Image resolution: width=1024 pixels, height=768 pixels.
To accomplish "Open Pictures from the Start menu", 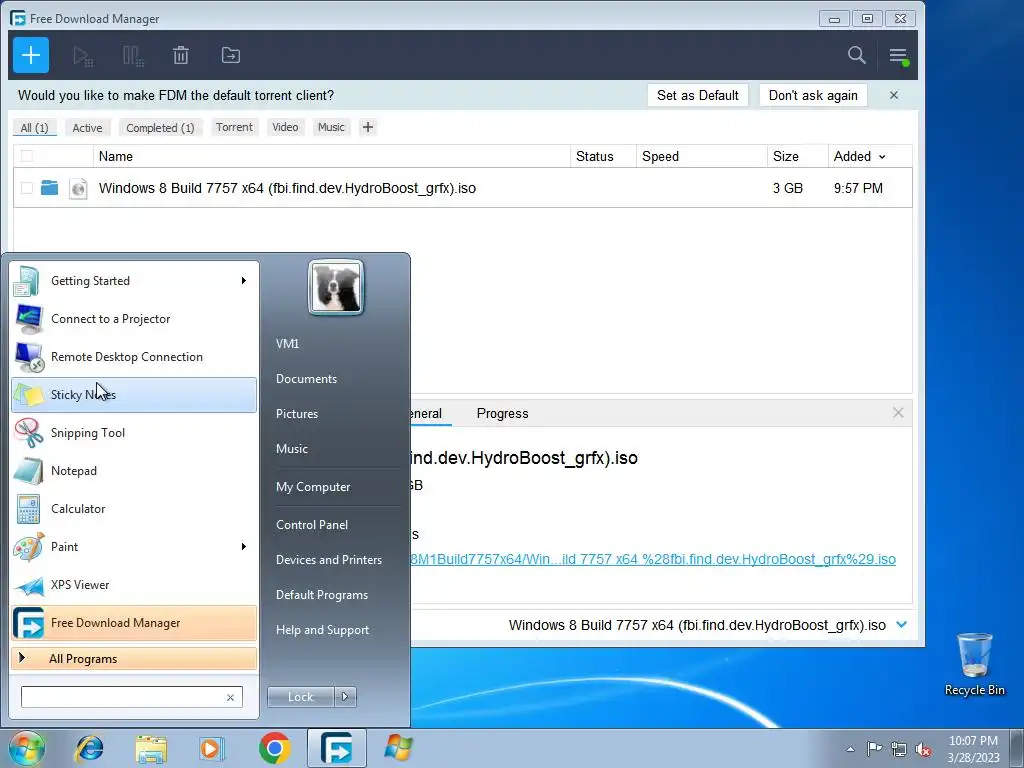I will 297,414.
